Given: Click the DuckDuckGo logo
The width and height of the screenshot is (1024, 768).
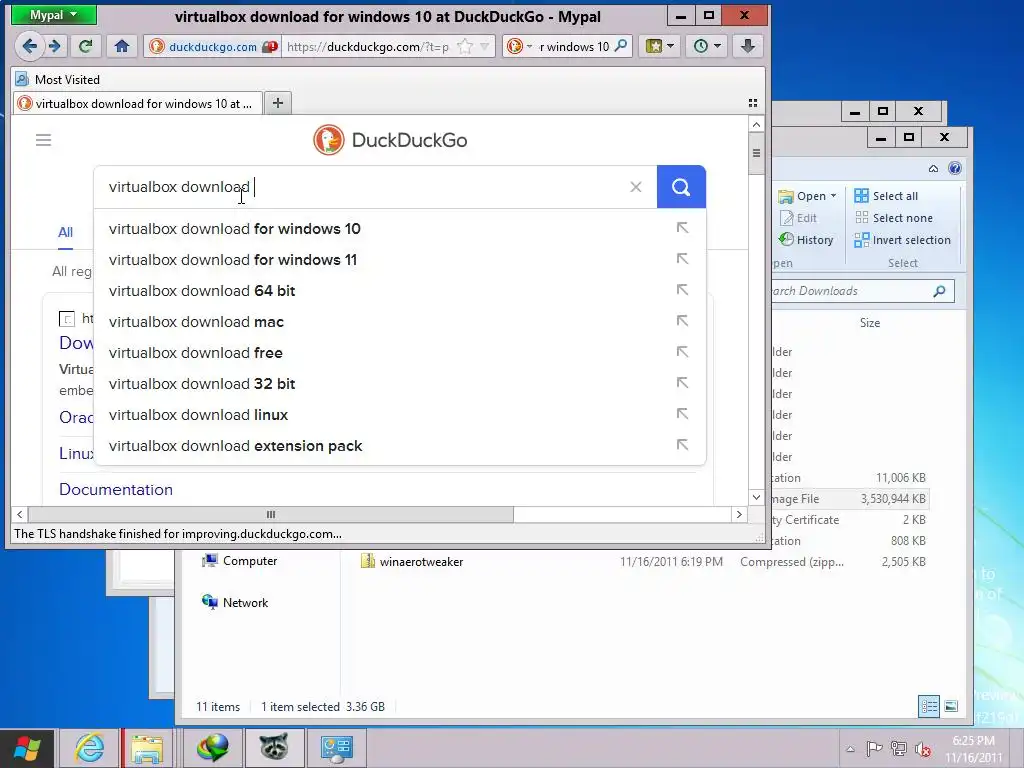Looking at the screenshot, I should point(390,140).
